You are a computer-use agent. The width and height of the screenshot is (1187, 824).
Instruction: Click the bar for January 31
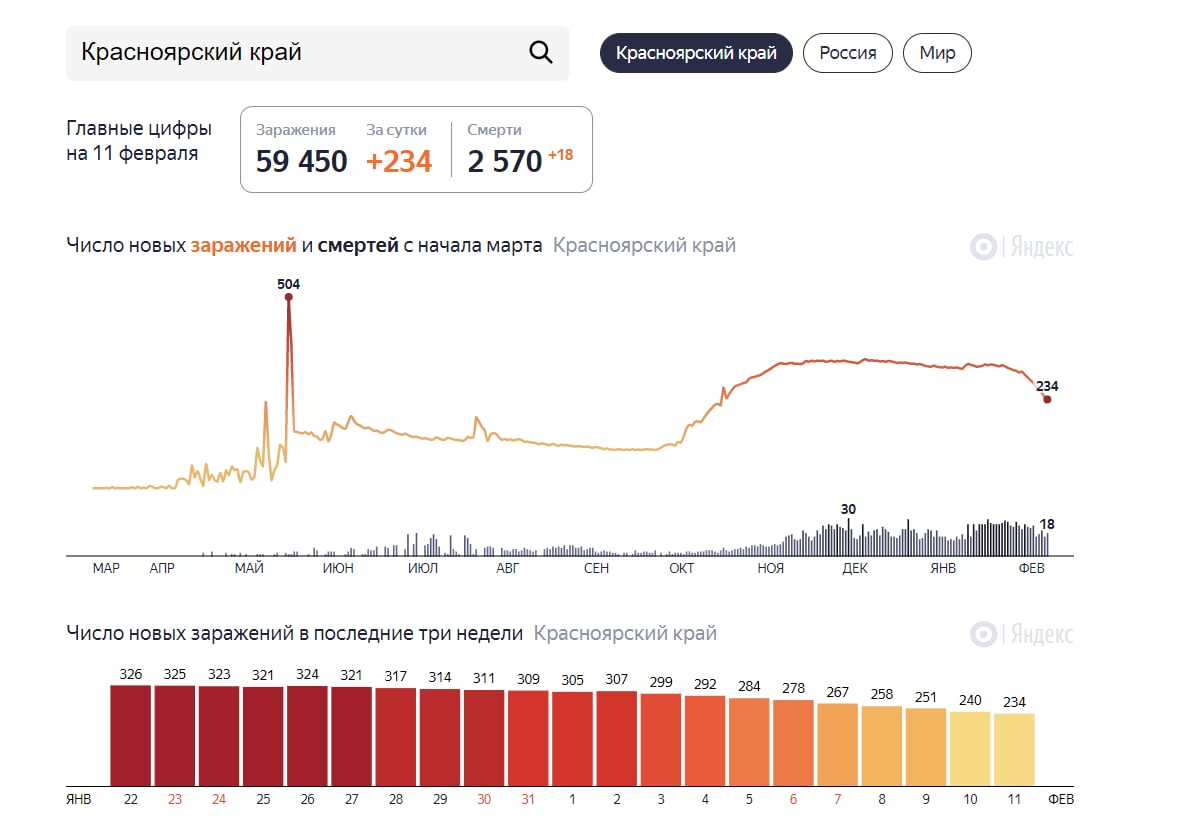528,738
